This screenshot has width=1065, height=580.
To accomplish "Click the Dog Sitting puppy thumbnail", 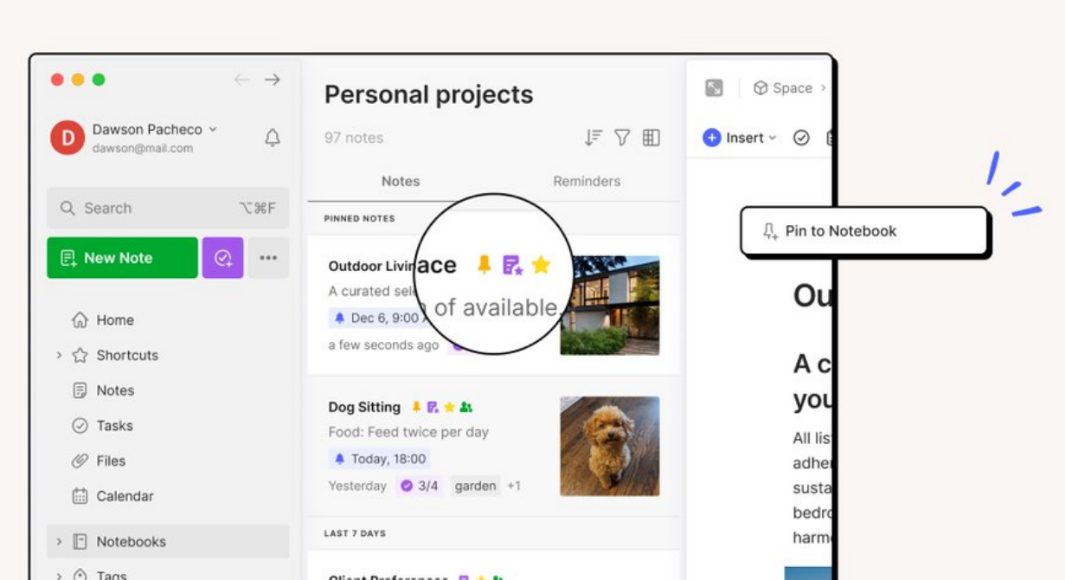I will pos(610,446).
